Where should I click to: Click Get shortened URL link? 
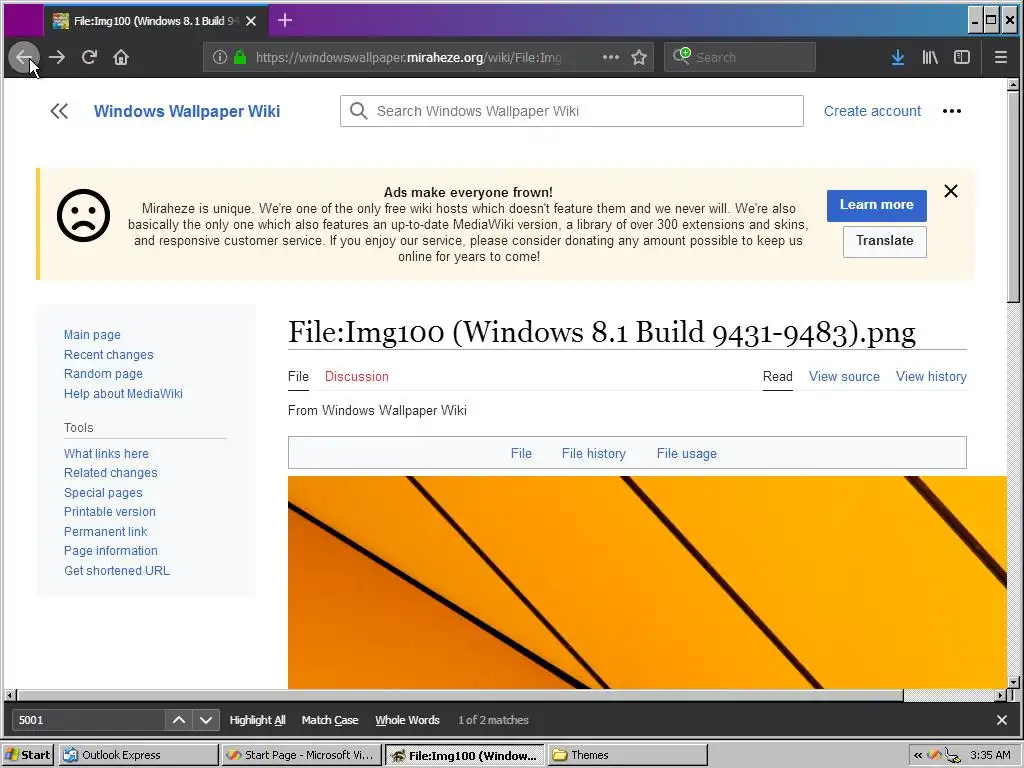coord(116,571)
